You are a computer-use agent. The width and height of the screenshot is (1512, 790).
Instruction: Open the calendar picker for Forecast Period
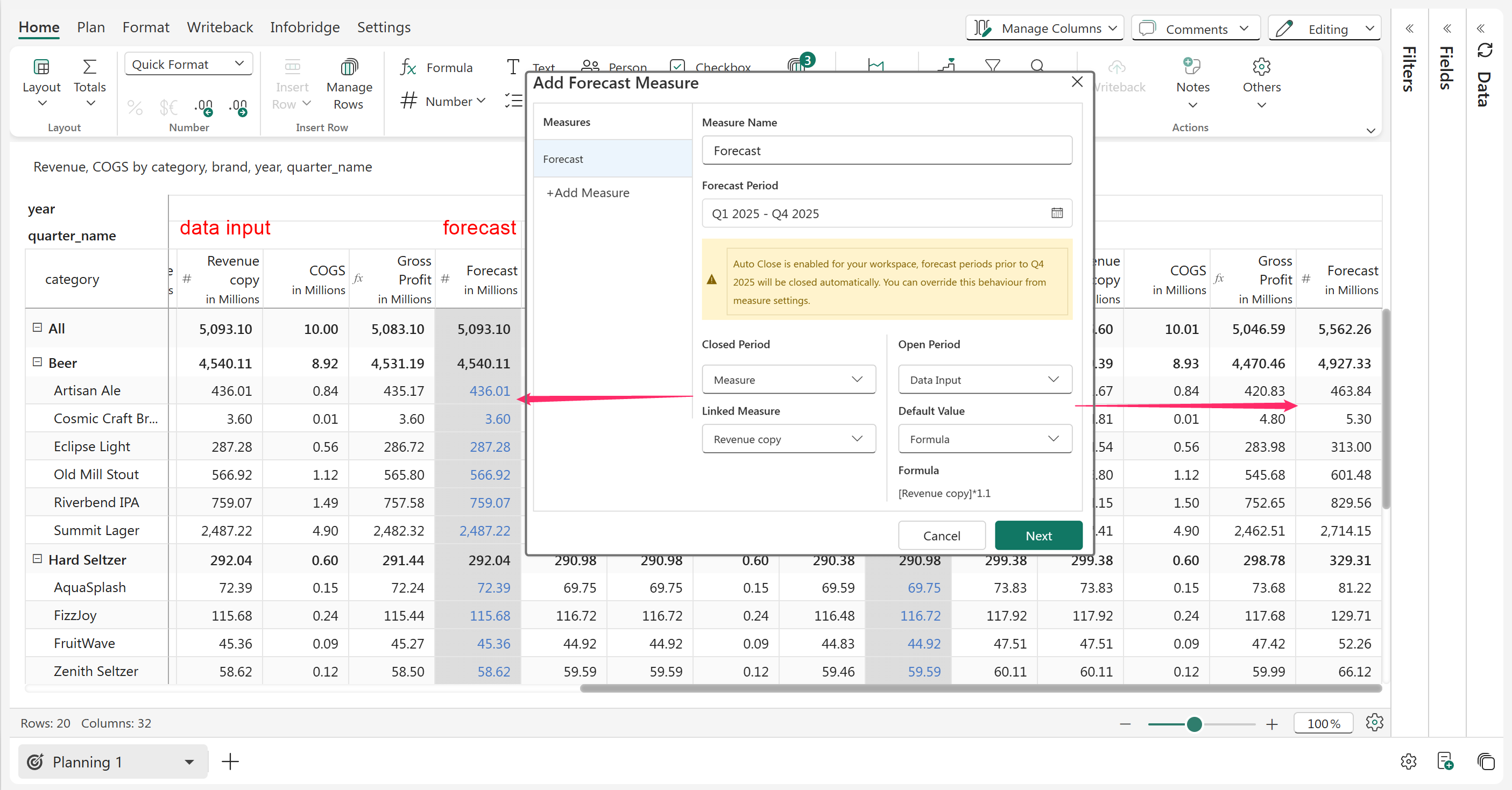tap(1057, 213)
